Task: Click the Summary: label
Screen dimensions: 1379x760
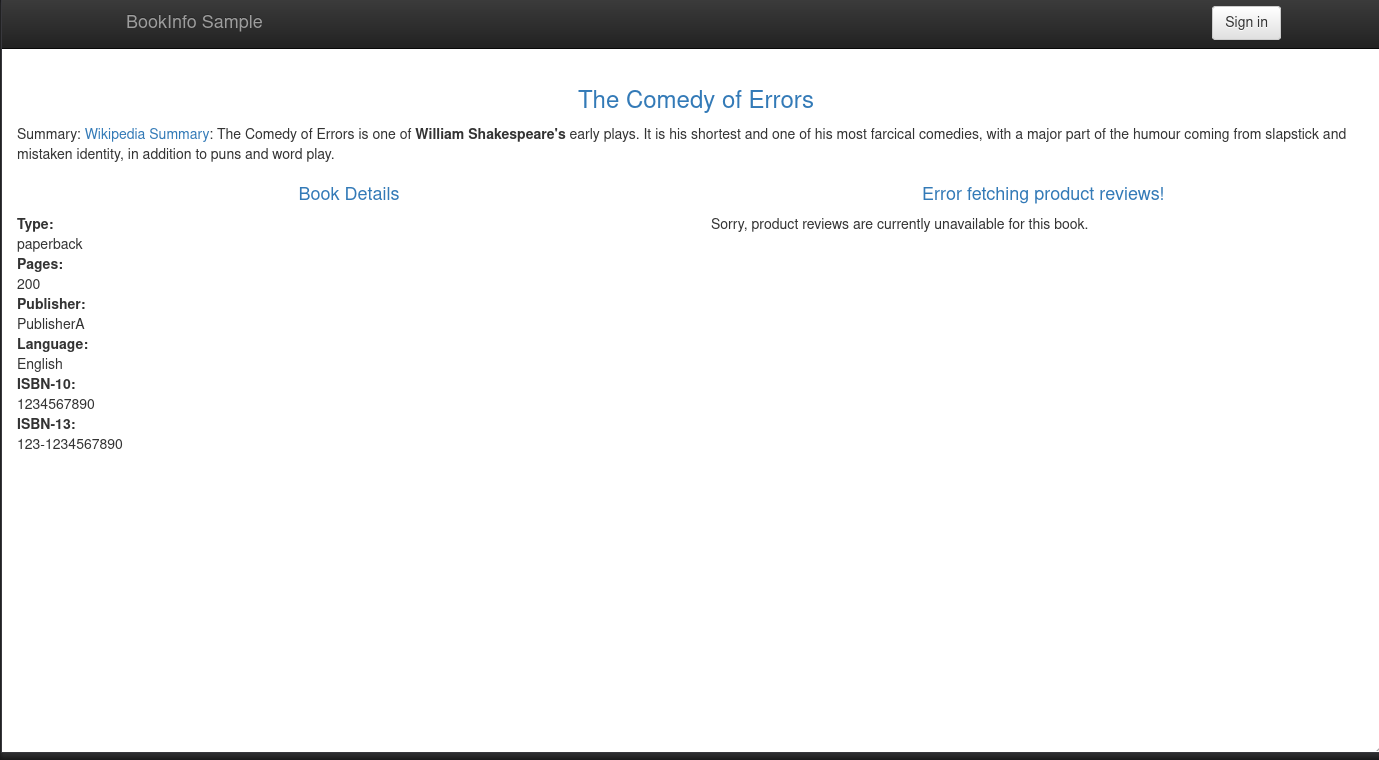Action: coord(49,134)
